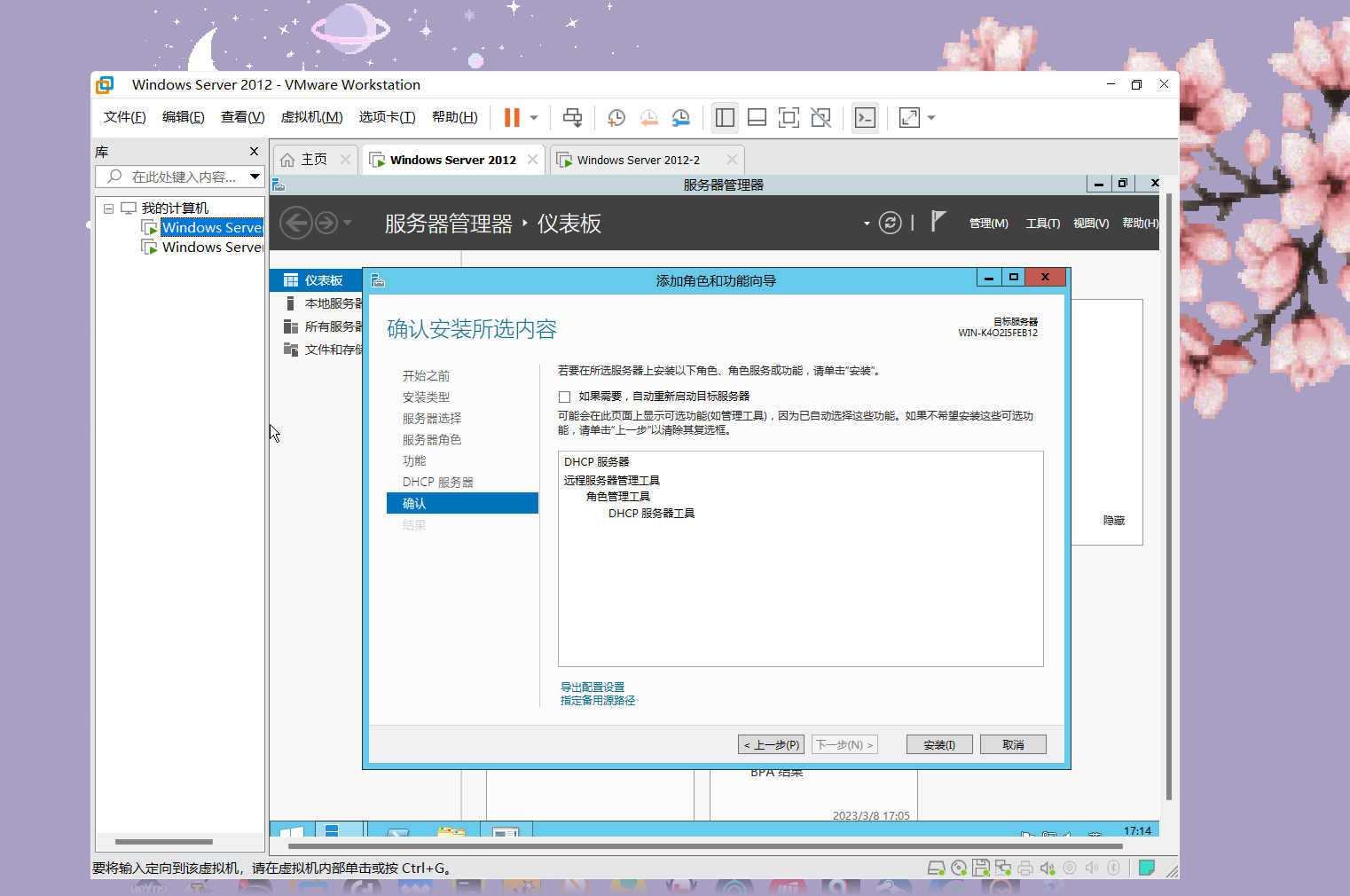Take a snapshot of the virtual machine
This screenshot has width=1350, height=896.
[616, 117]
